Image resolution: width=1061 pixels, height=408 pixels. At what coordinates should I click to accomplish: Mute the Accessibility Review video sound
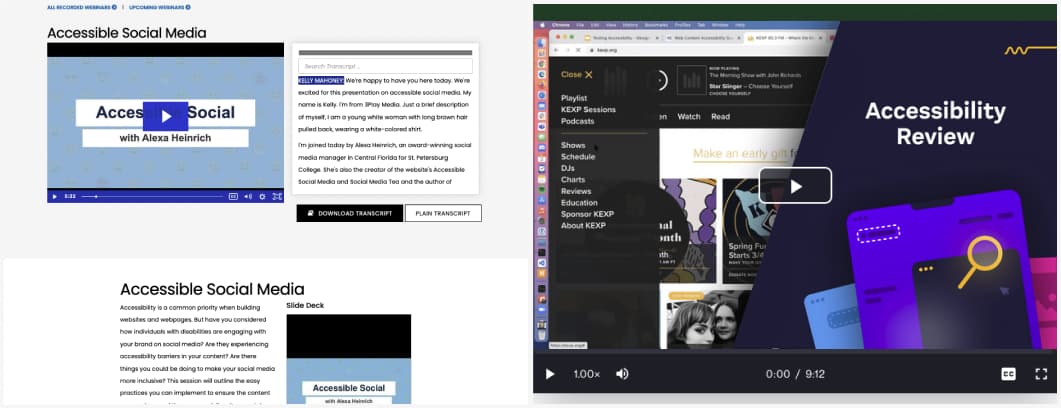point(622,374)
